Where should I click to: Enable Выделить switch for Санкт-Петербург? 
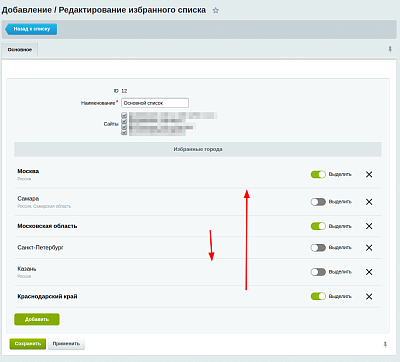pyautogui.click(x=318, y=248)
